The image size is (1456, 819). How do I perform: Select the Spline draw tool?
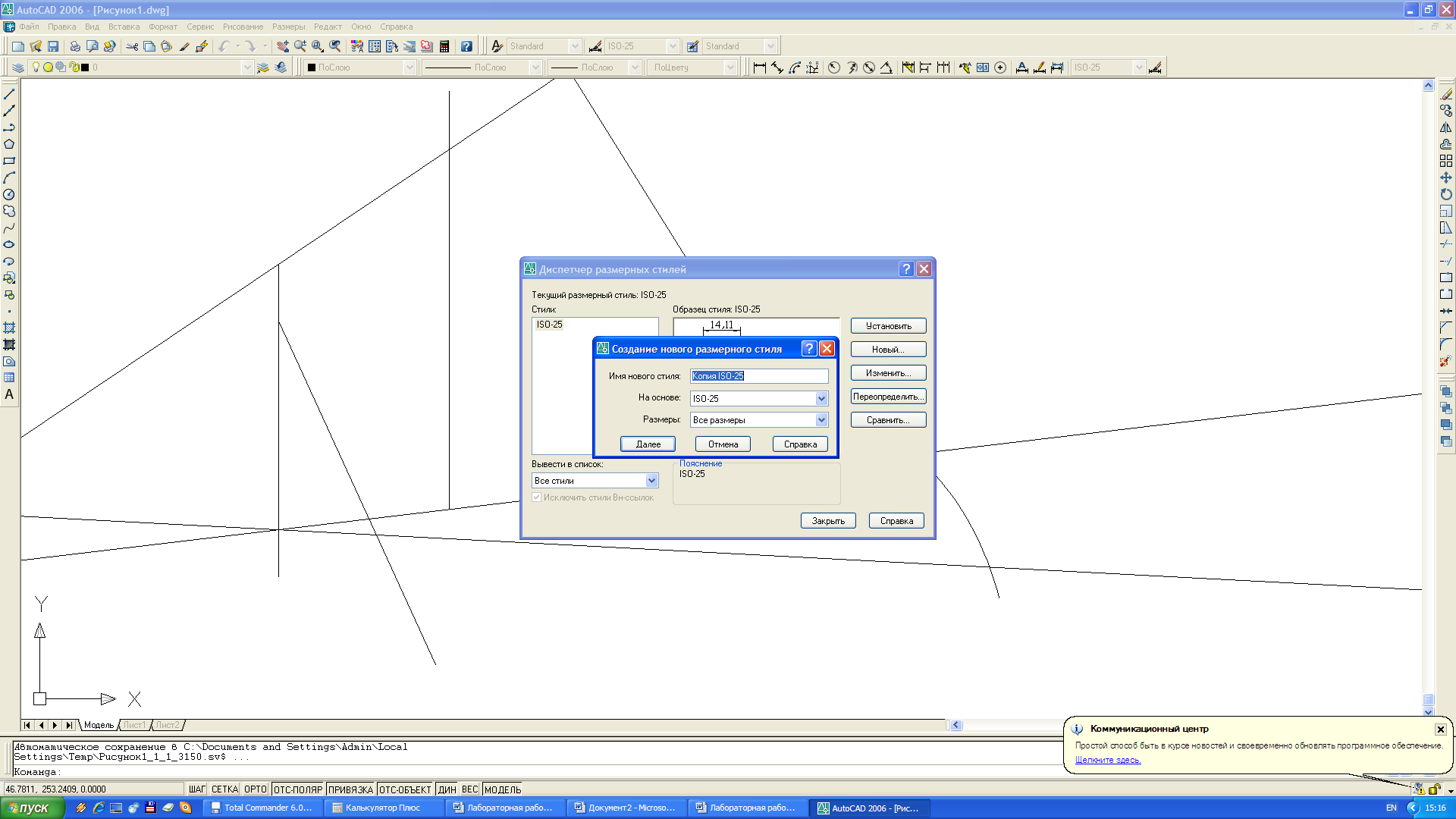coord(9,227)
